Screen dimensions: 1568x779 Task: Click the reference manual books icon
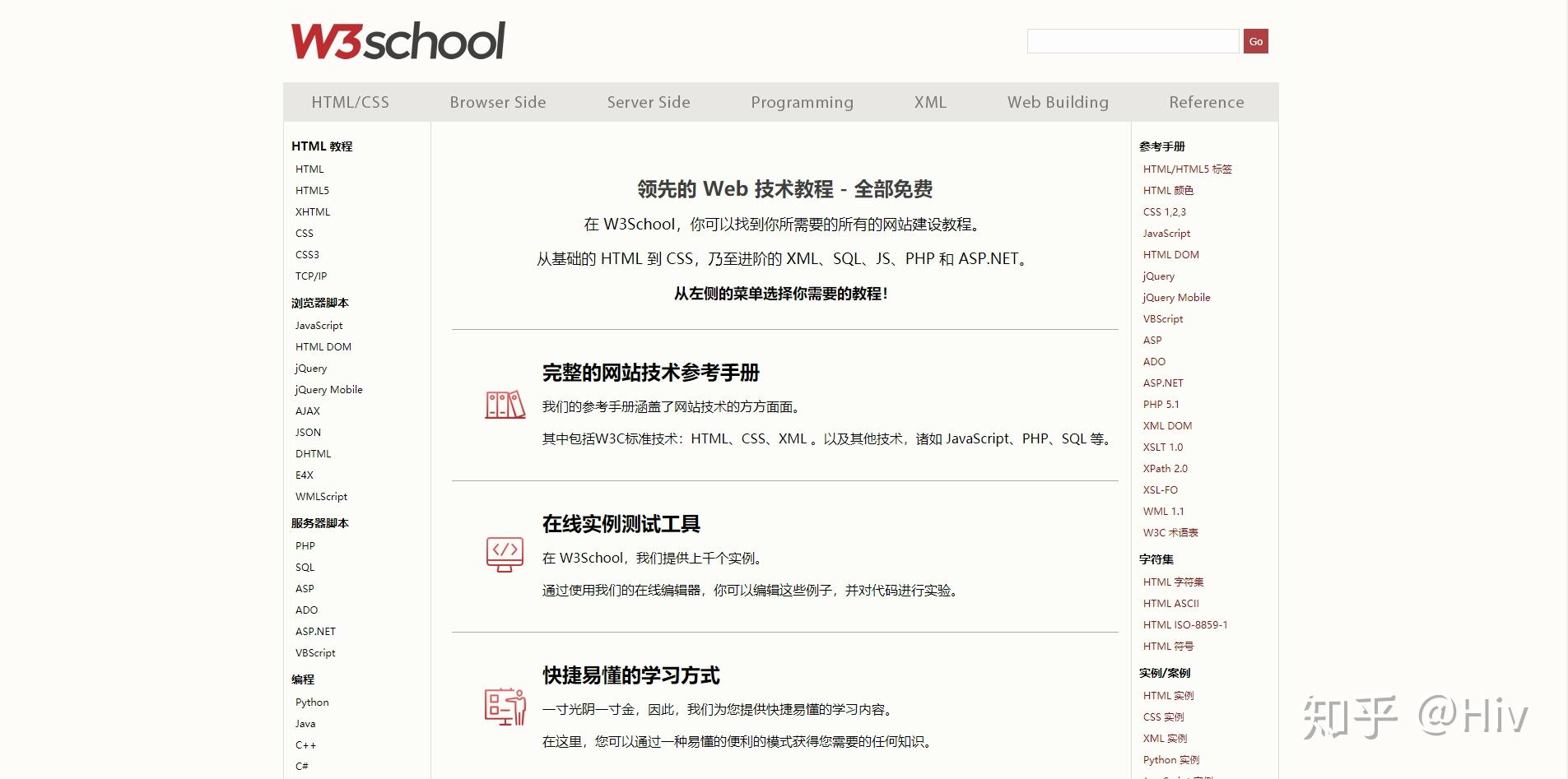[x=505, y=405]
